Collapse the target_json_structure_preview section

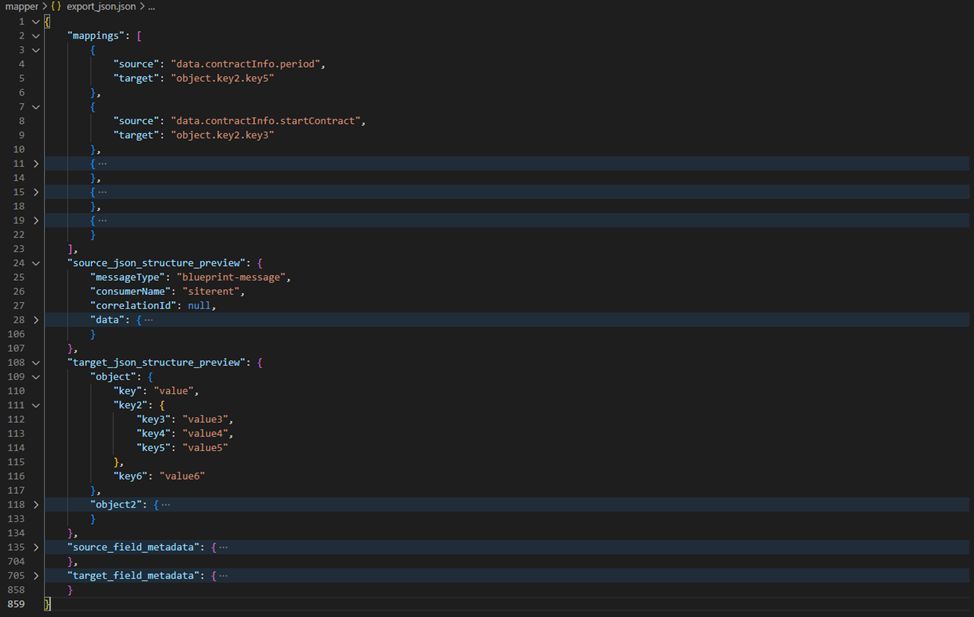[37, 362]
